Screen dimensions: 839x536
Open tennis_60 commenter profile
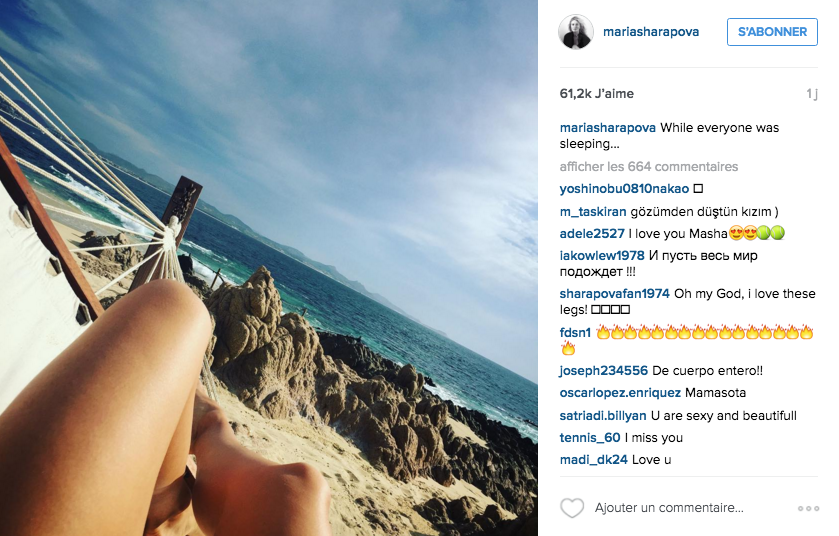click(590, 438)
